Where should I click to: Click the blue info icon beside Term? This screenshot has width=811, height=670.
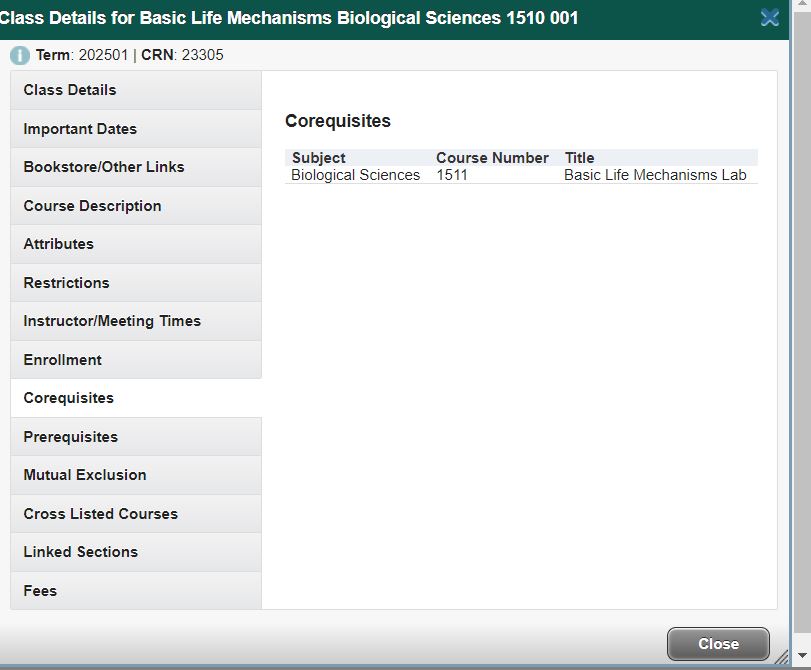tap(20, 55)
